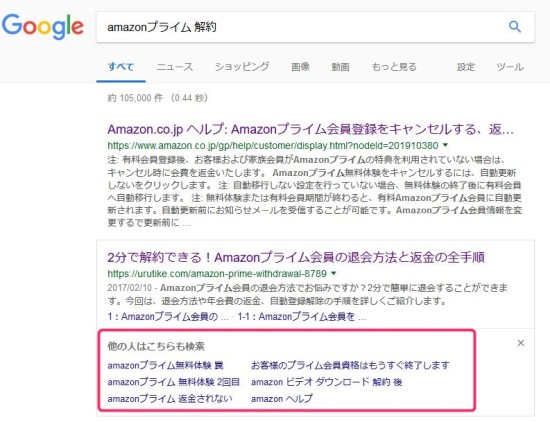This screenshot has height=422, width=550.
Task: Click the Google logo
Action: click(43, 27)
